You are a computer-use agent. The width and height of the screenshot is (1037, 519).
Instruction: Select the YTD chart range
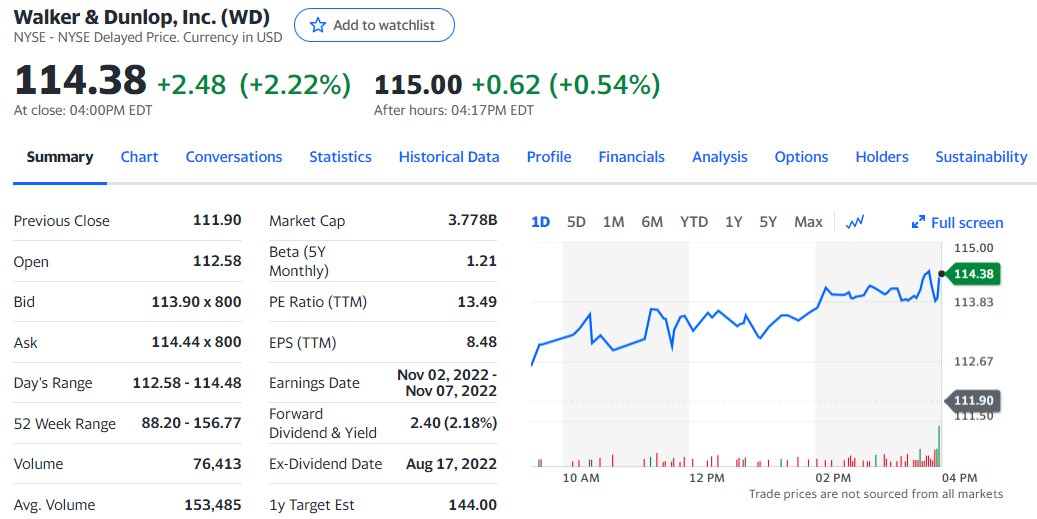point(694,222)
